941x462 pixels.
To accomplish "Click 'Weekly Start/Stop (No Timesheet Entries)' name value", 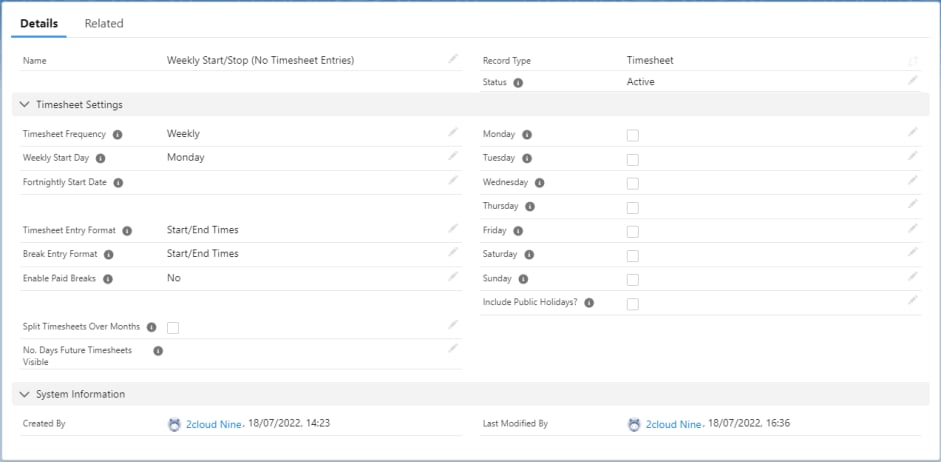I will pyautogui.click(x=260, y=60).
